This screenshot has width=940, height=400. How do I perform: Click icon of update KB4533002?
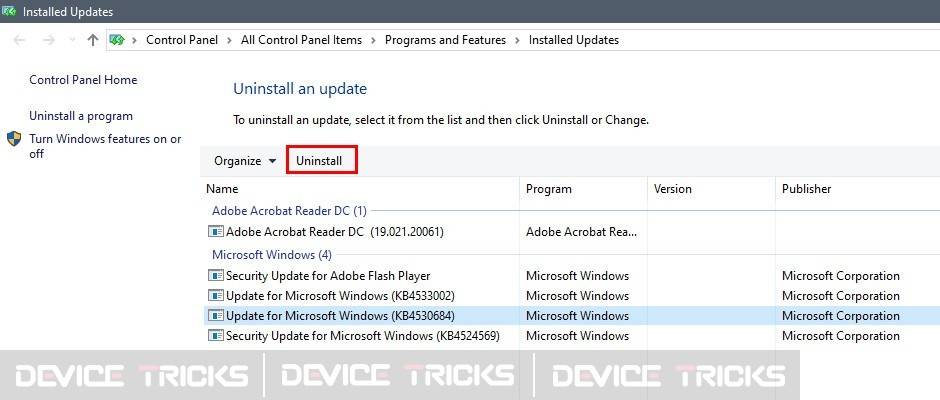coord(215,295)
